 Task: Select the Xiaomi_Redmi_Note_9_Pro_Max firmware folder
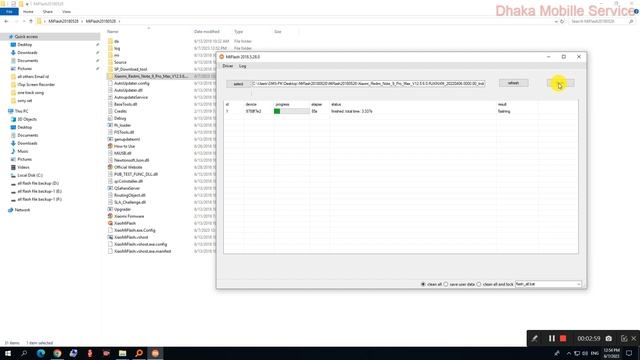point(151,76)
